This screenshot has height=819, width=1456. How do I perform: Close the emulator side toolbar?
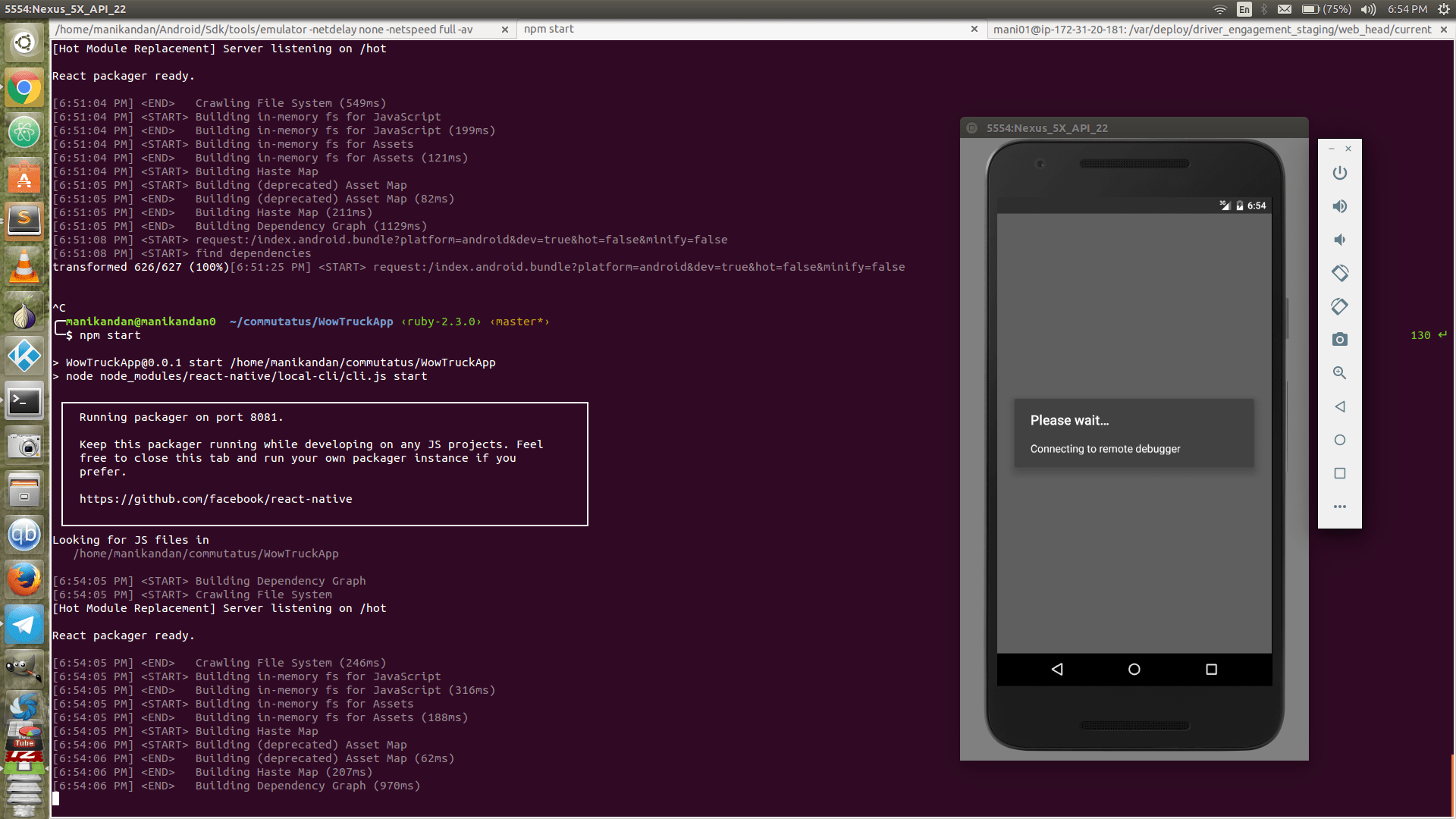click(1348, 149)
